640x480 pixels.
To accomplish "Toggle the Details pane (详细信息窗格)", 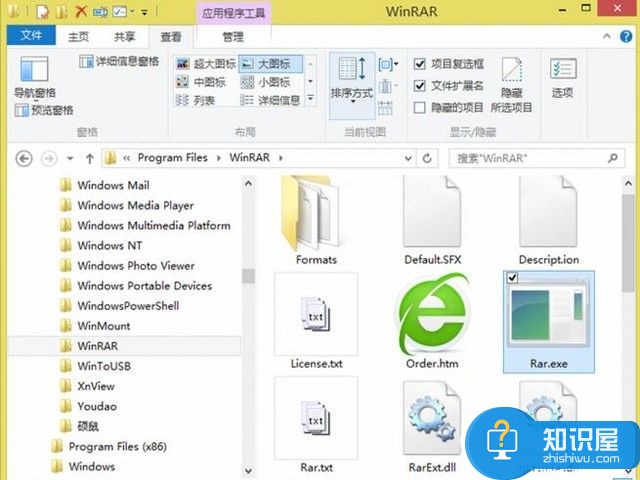I will 119,62.
